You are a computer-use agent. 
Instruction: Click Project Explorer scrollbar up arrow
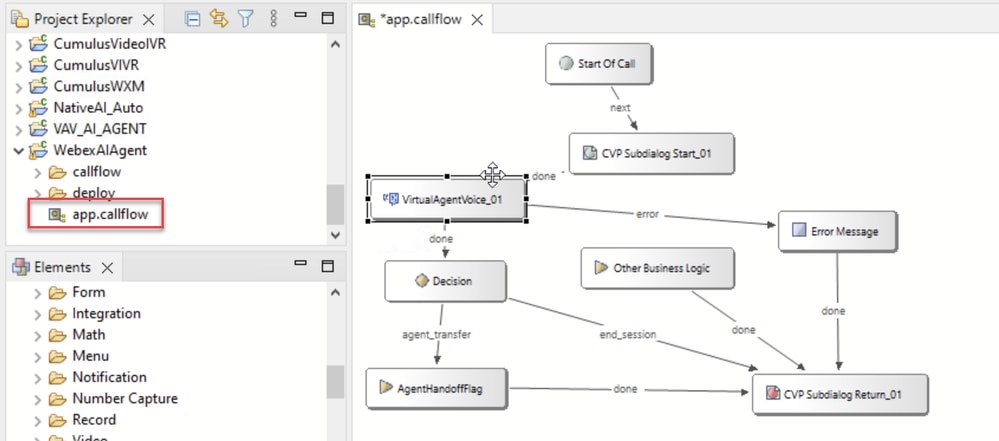336,44
